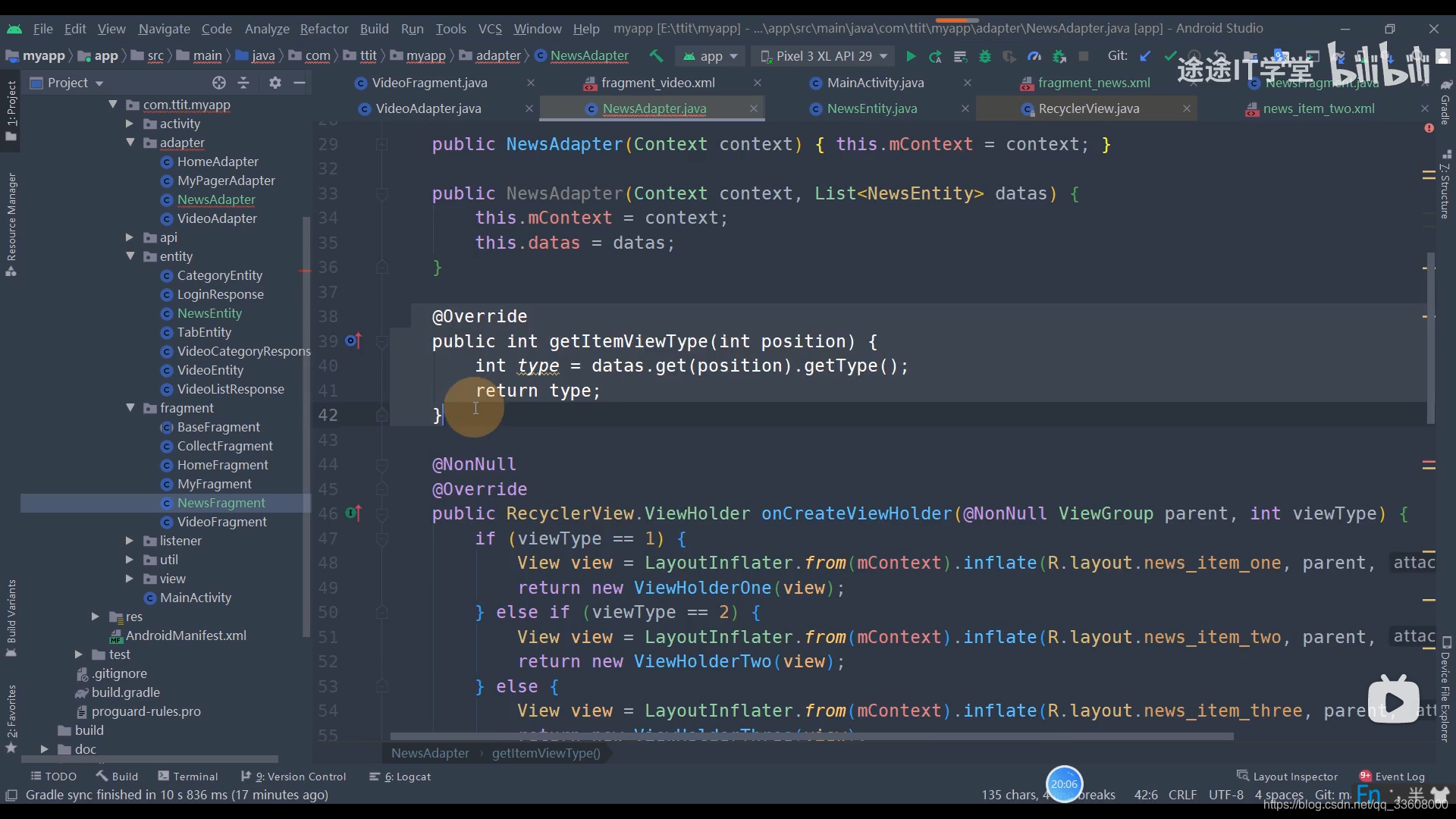Screen dimensions: 1456x819
Task: Open the Event Log
Action: 1392,777
